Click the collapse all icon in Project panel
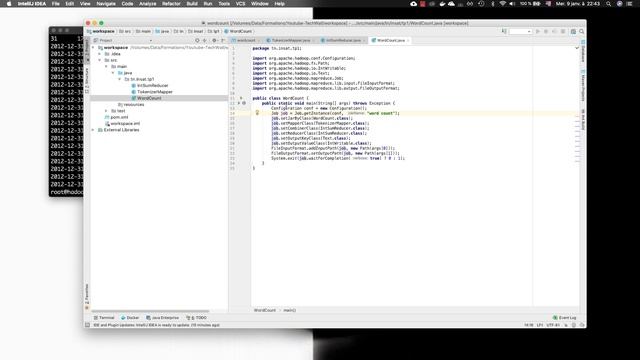 (205, 40)
